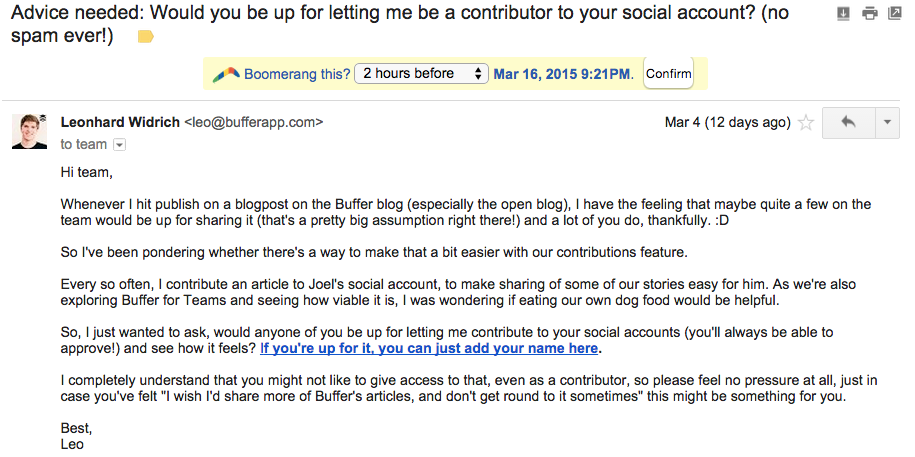Click the 'Mar 4 (12 days ago)' timestamp
Viewport: 915px width, 457px height.
pyautogui.click(x=727, y=123)
